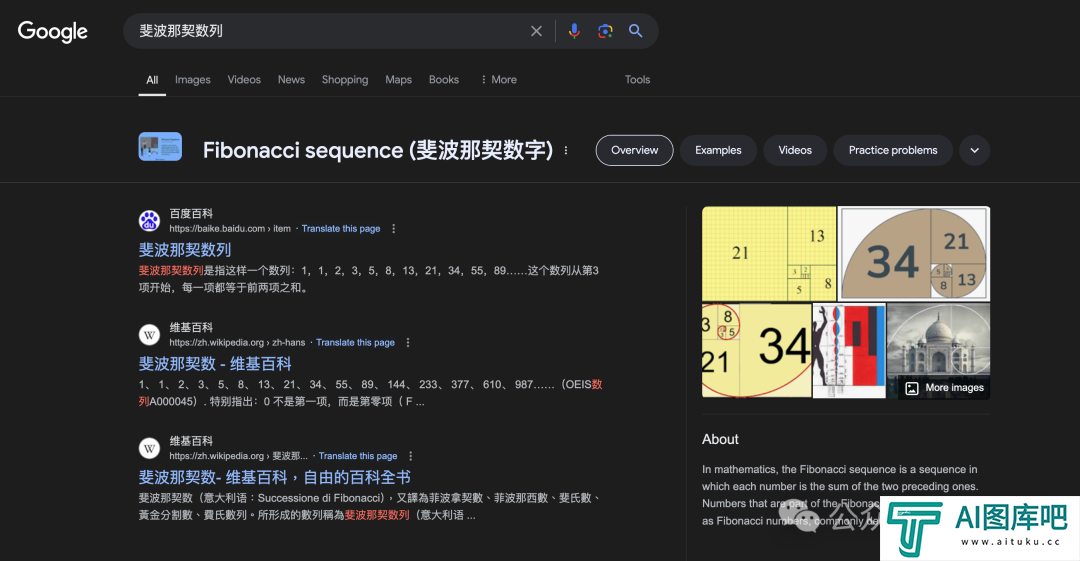
Task: Open the 斐波那契数 - 维基百科 result
Action: 215,363
